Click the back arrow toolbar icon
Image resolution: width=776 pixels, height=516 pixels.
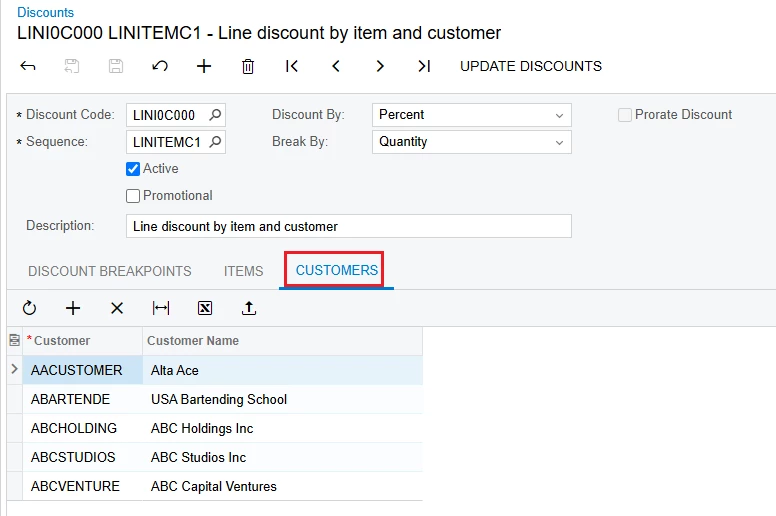tap(28, 66)
